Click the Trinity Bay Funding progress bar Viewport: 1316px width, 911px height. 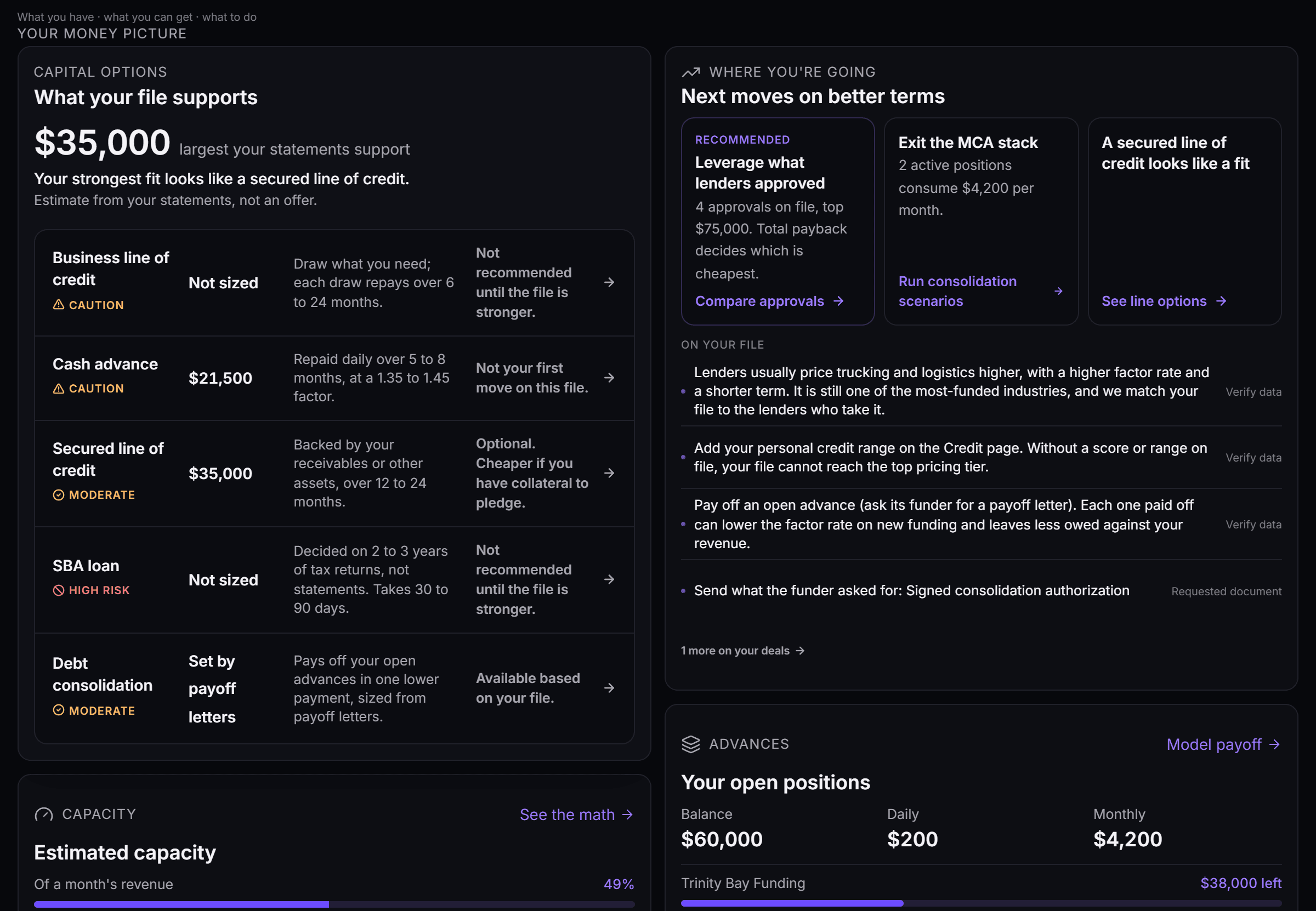tap(981, 903)
